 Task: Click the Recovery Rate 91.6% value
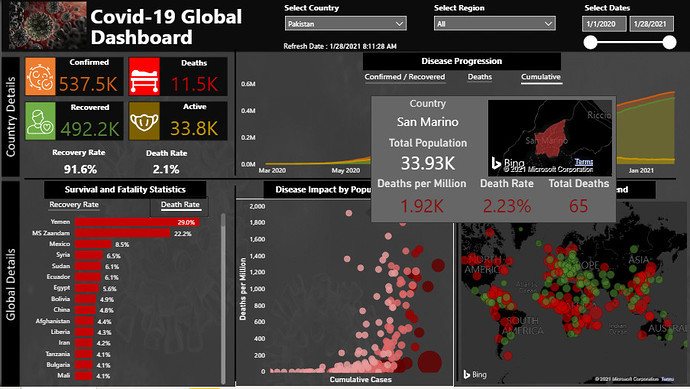tap(80, 169)
